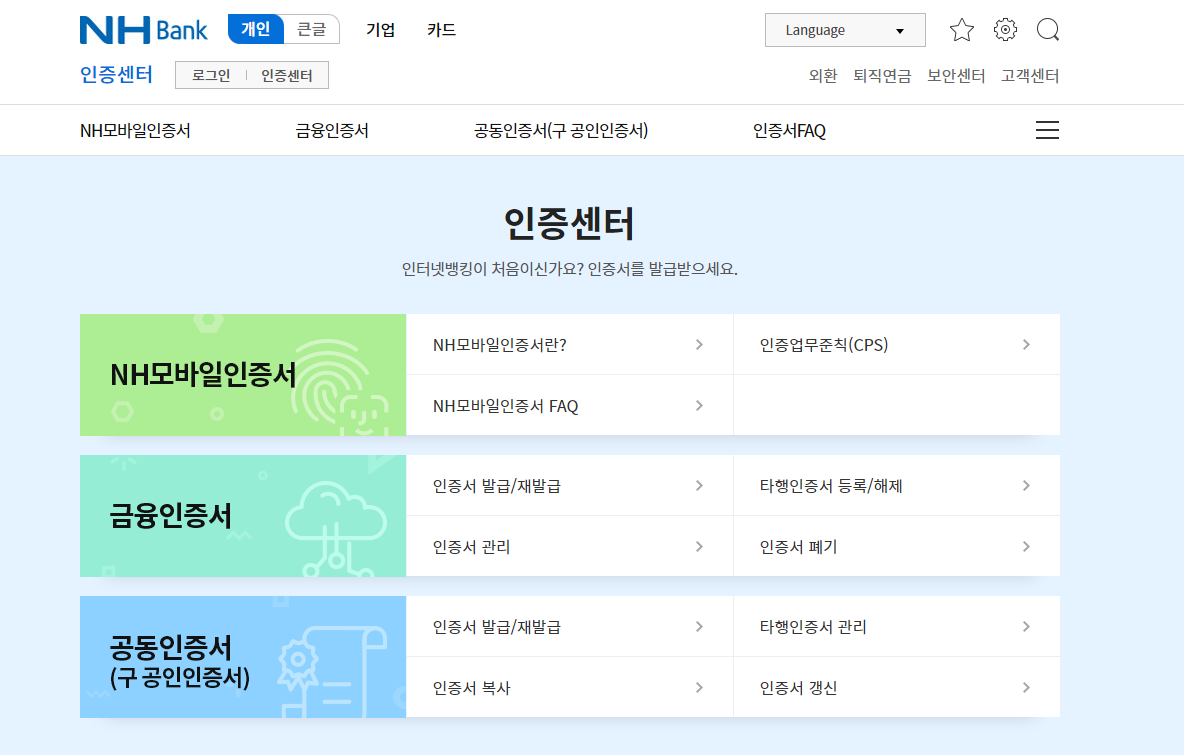Go to 카드 tab
This screenshot has width=1184, height=755.
(441, 30)
